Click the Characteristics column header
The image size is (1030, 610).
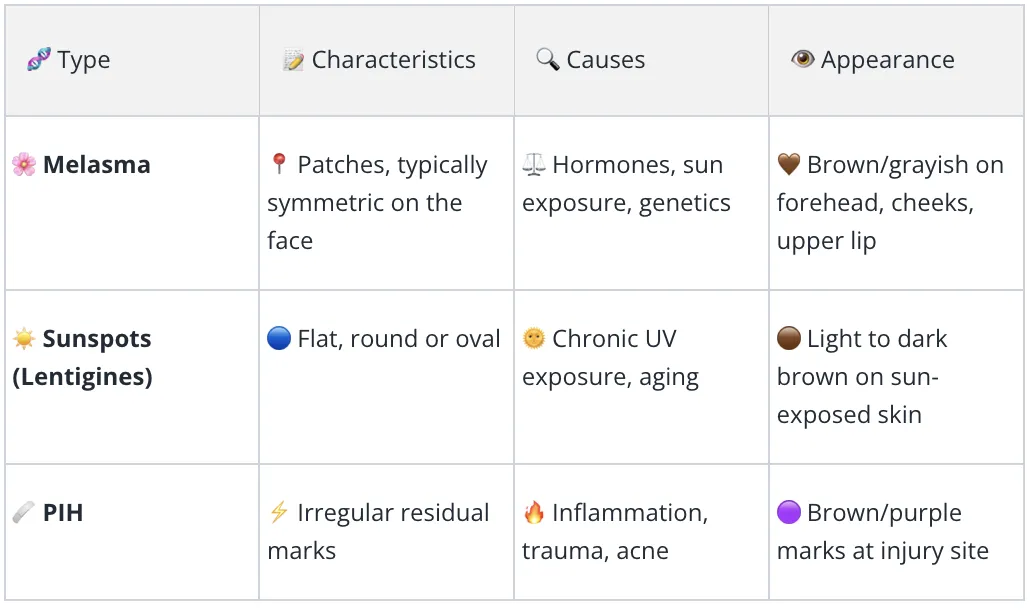393,60
